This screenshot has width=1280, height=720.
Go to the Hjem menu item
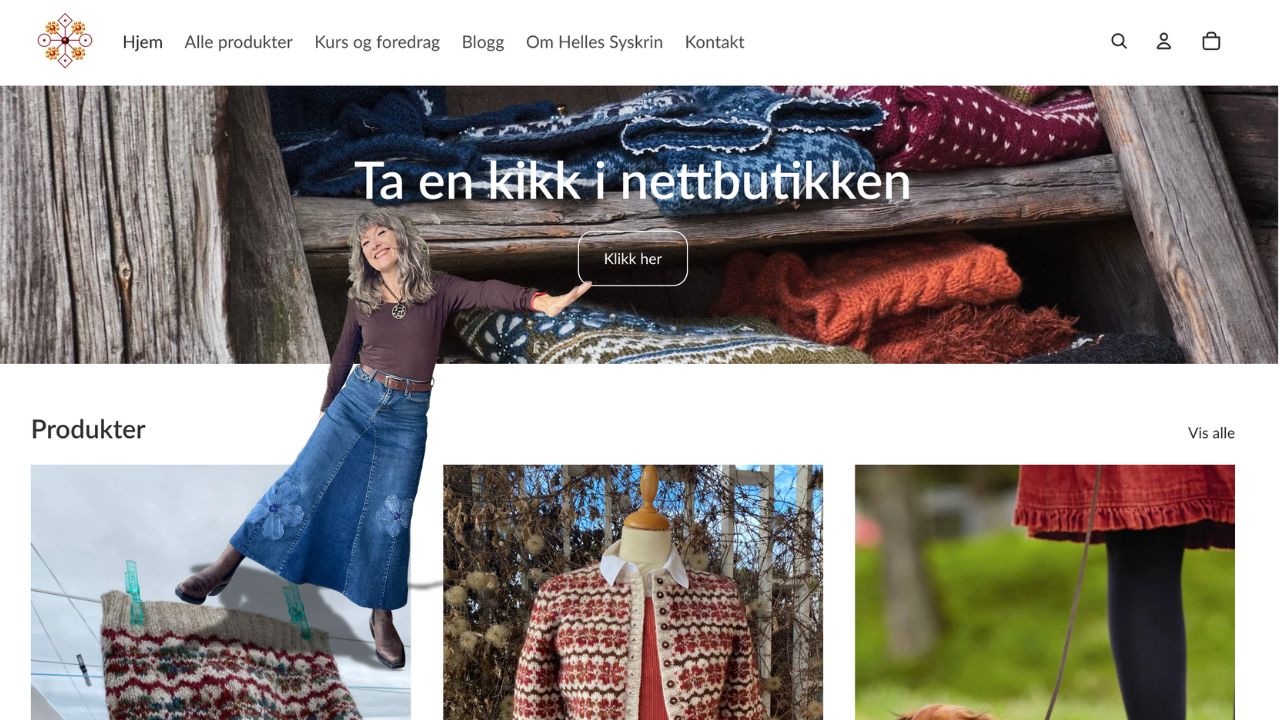[x=142, y=42]
